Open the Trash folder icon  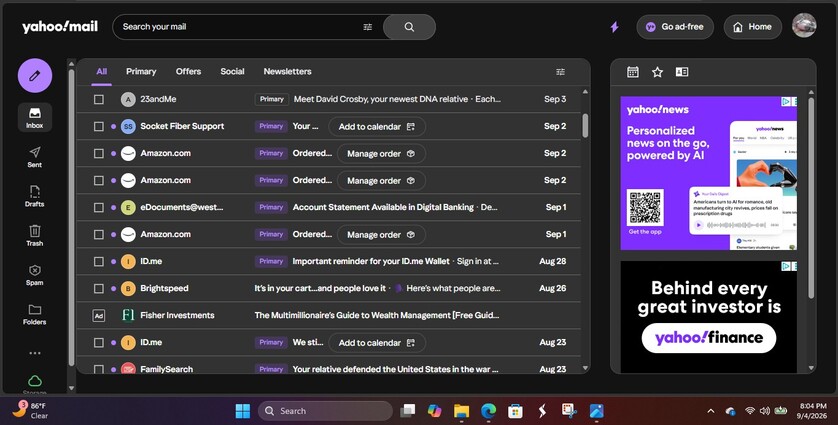click(35, 235)
